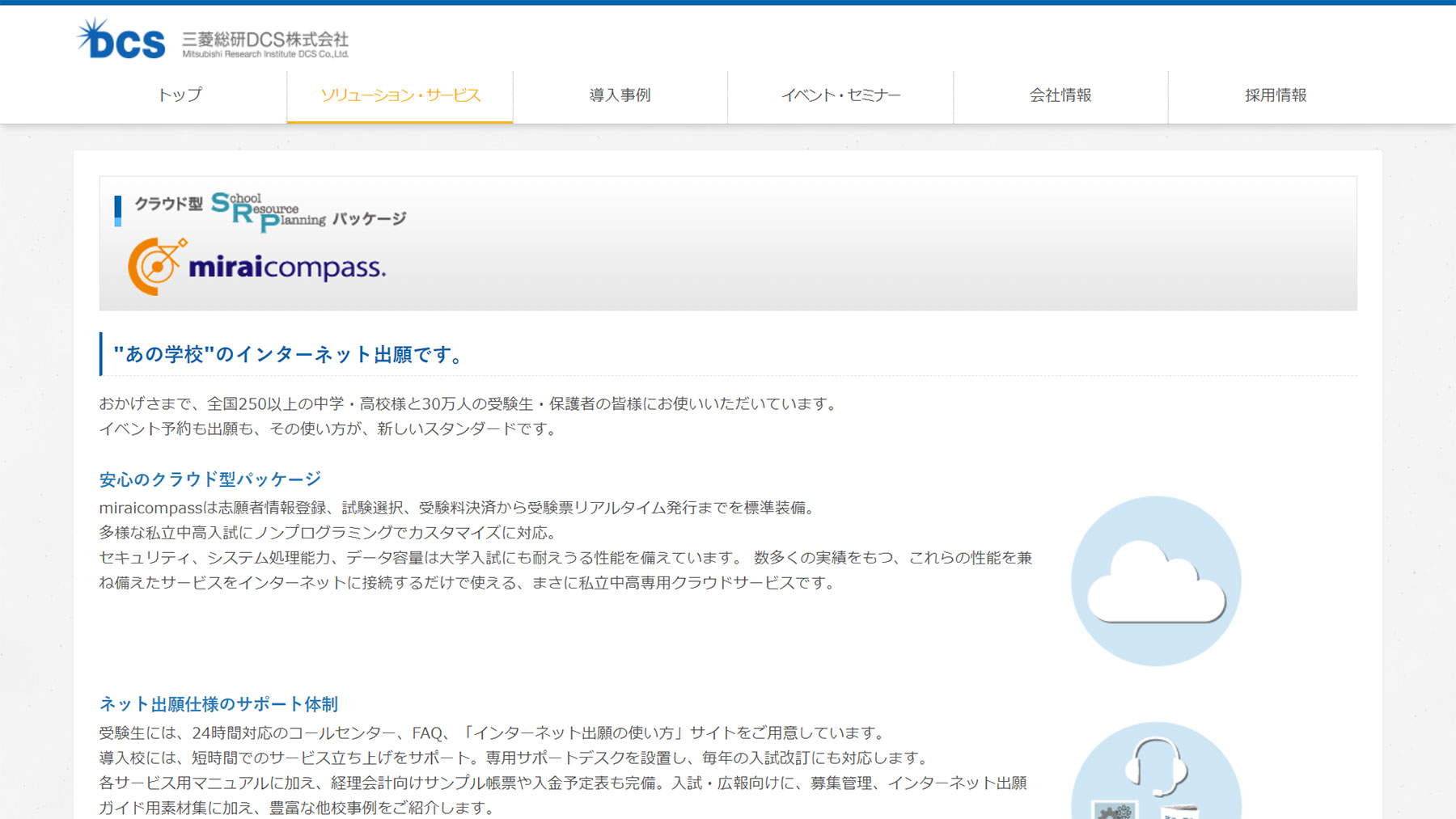
Task: Click the headset support illustration icon
Action: [1156, 770]
